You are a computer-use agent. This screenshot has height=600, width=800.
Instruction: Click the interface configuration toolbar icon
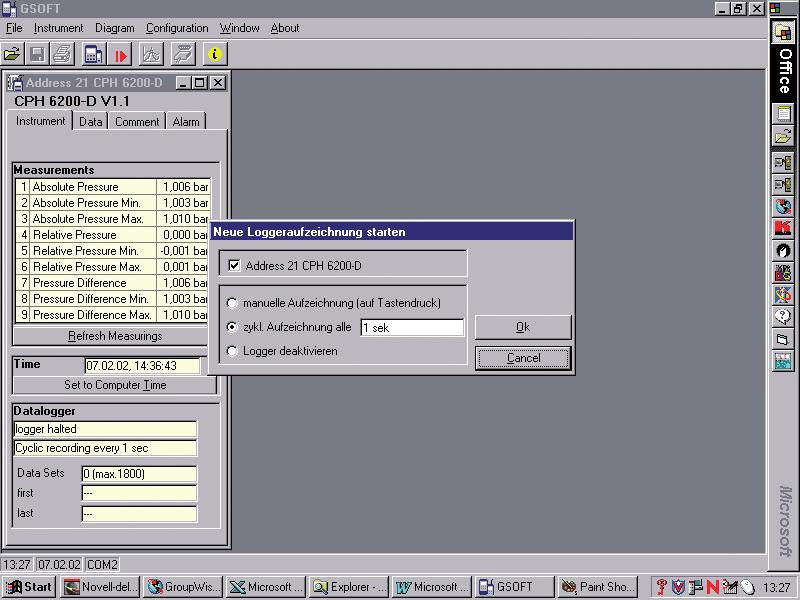[183, 54]
